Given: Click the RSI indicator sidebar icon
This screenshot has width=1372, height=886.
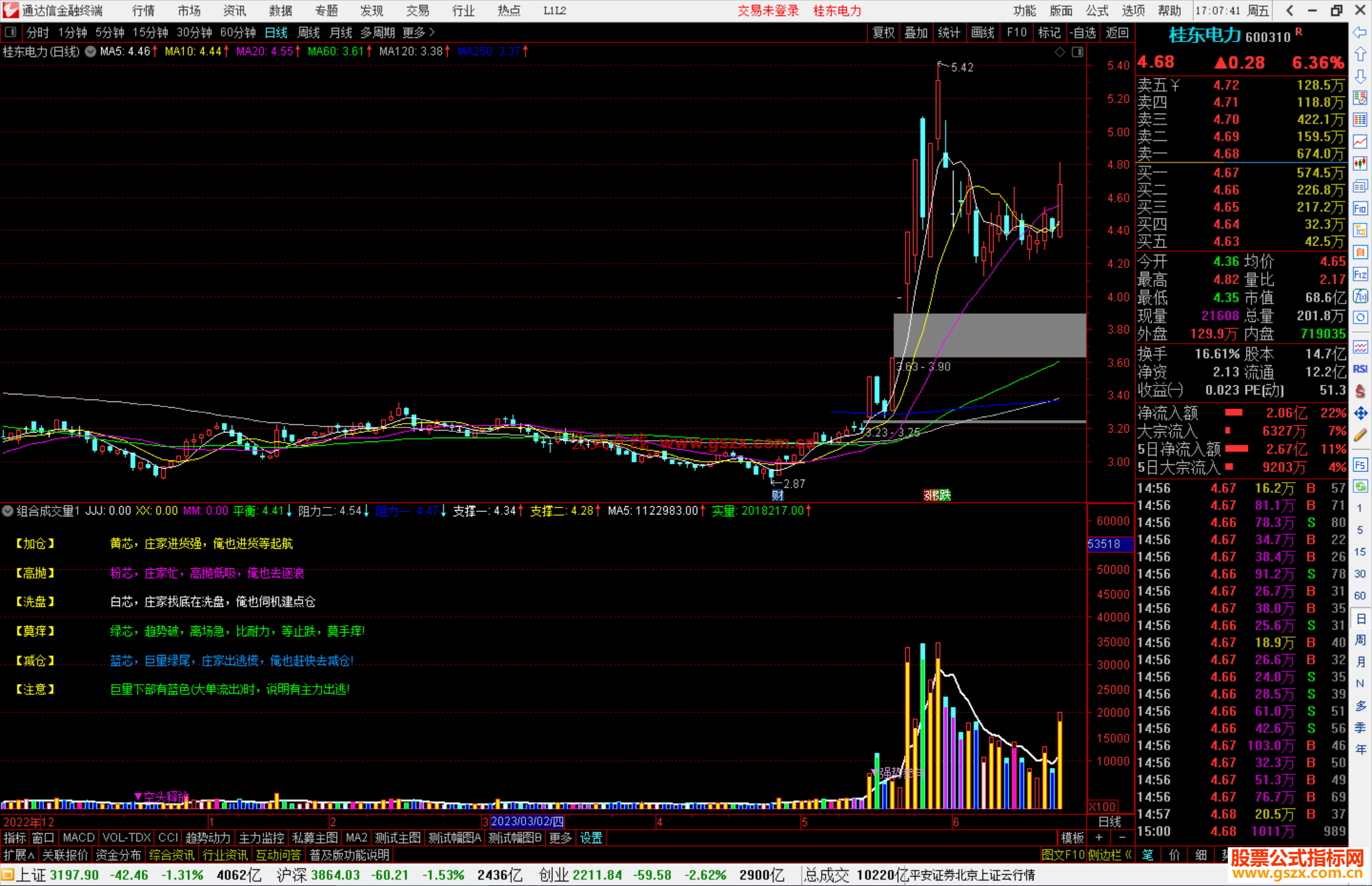Looking at the screenshot, I should [1360, 369].
